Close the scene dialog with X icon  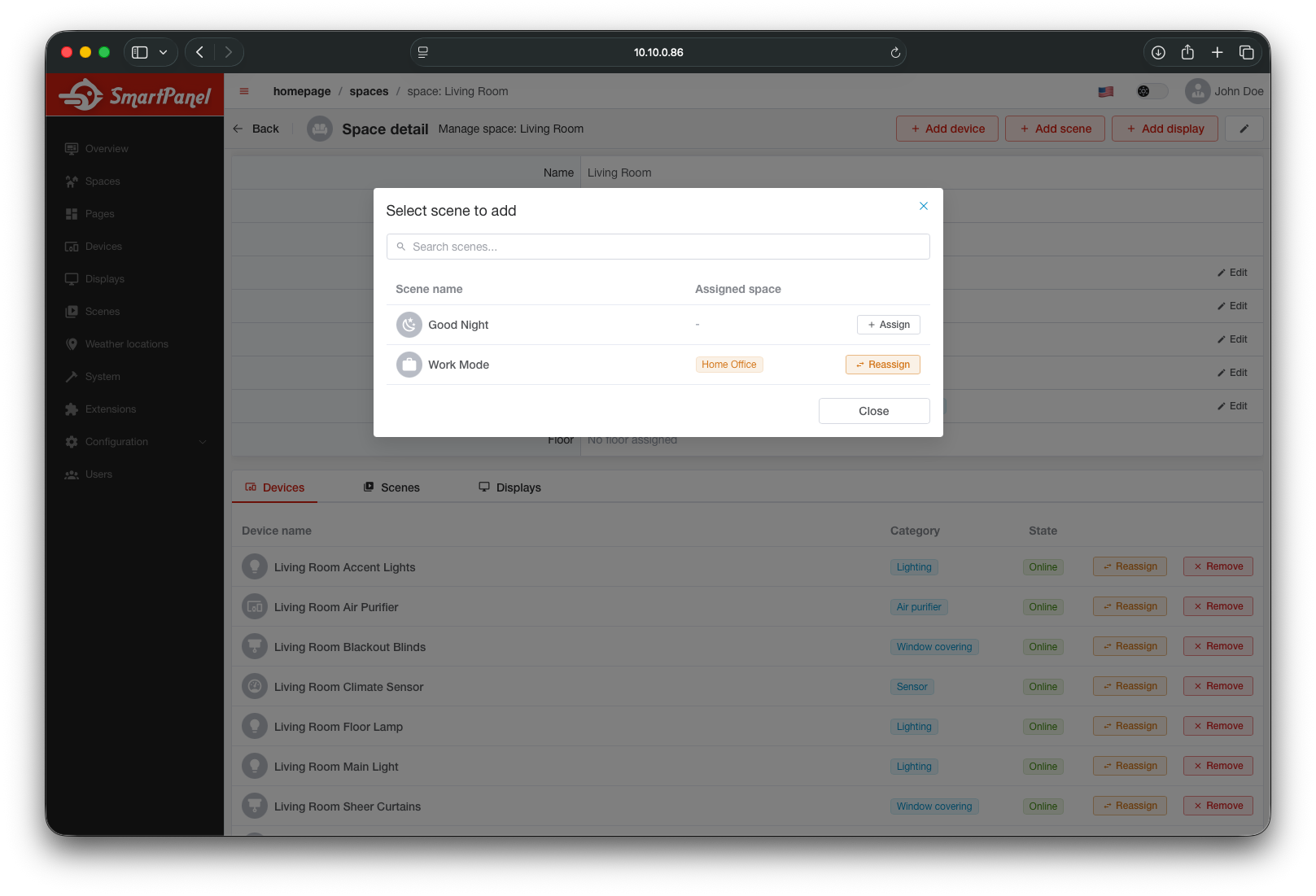(923, 206)
